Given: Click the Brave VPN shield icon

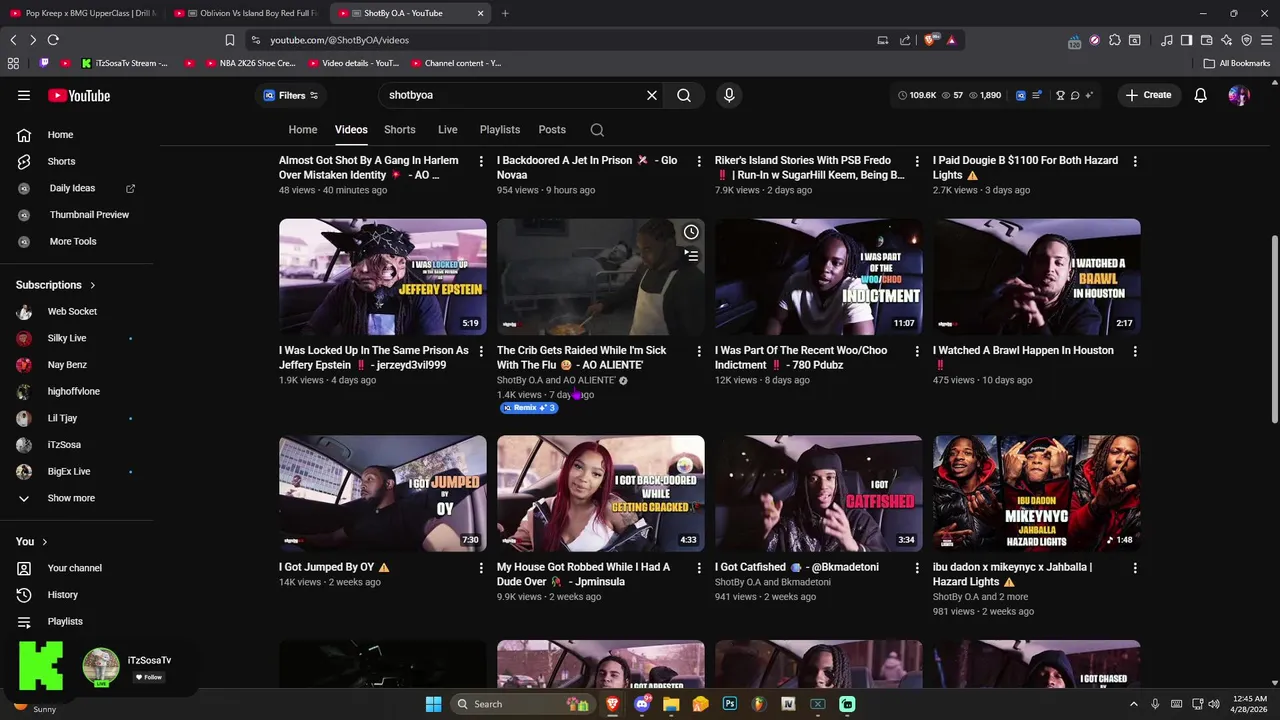Looking at the screenshot, I should point(1246,40).
